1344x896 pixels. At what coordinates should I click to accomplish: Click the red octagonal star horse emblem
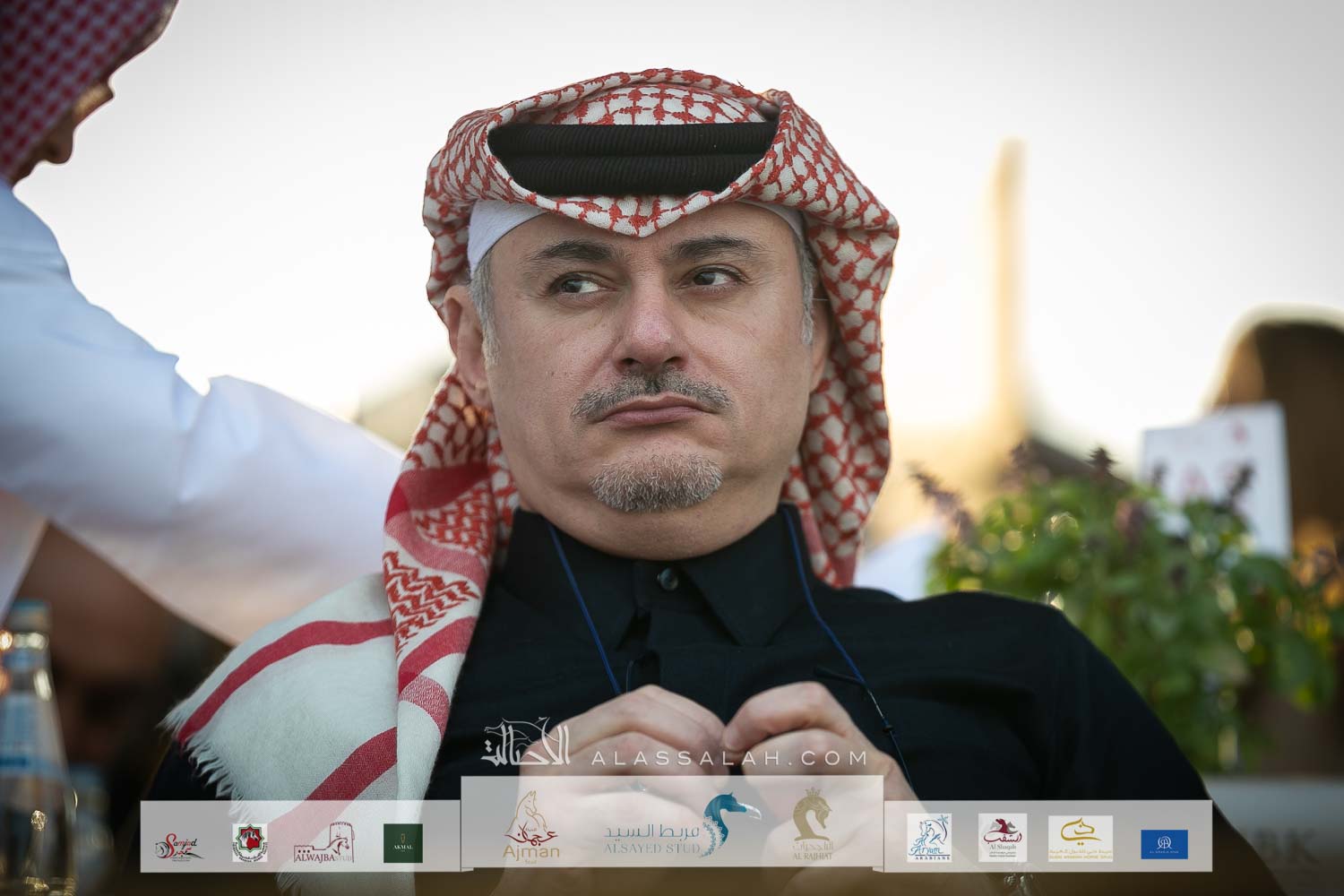pyautogui.click(x=244, y=841)
